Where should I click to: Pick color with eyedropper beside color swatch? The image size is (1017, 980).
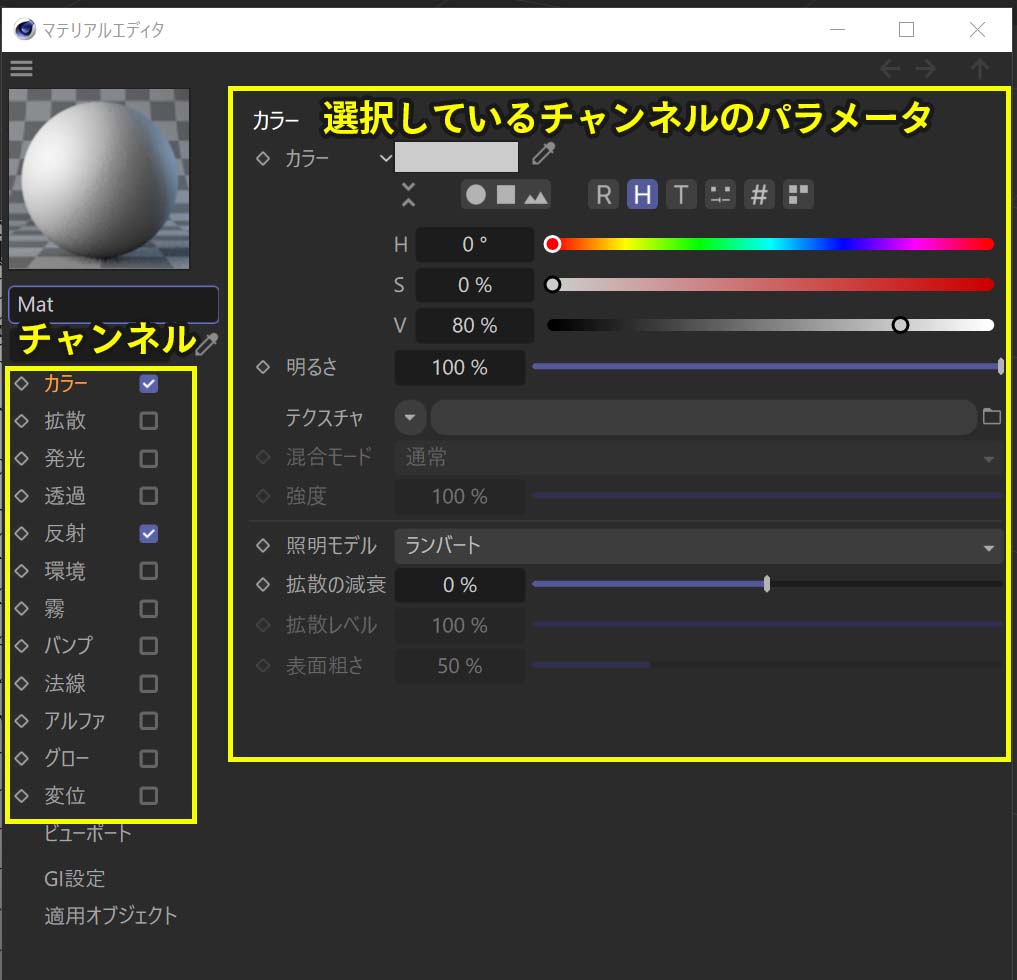tap(544, 154)
